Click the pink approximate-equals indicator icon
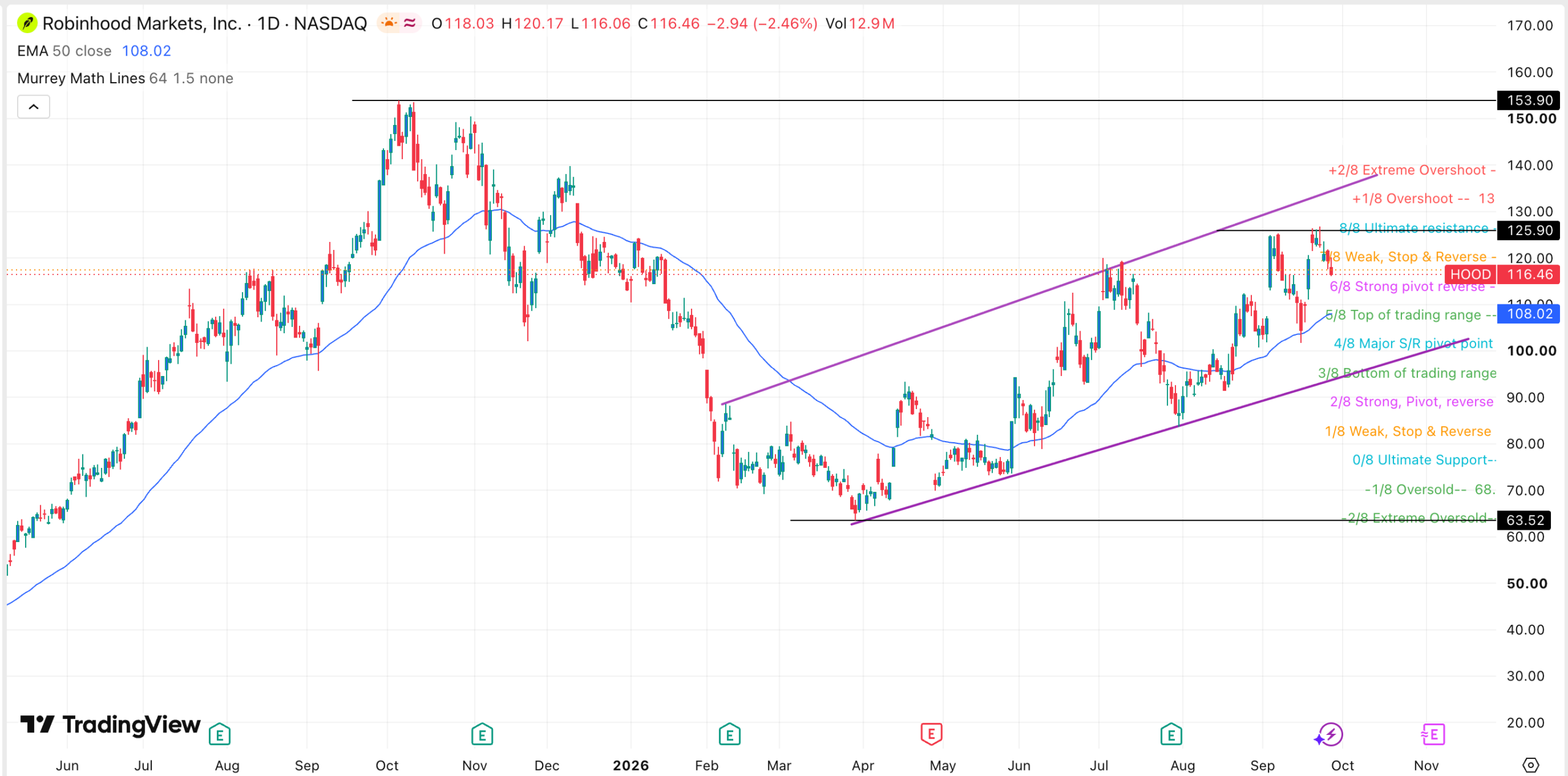 coord(410,23)
